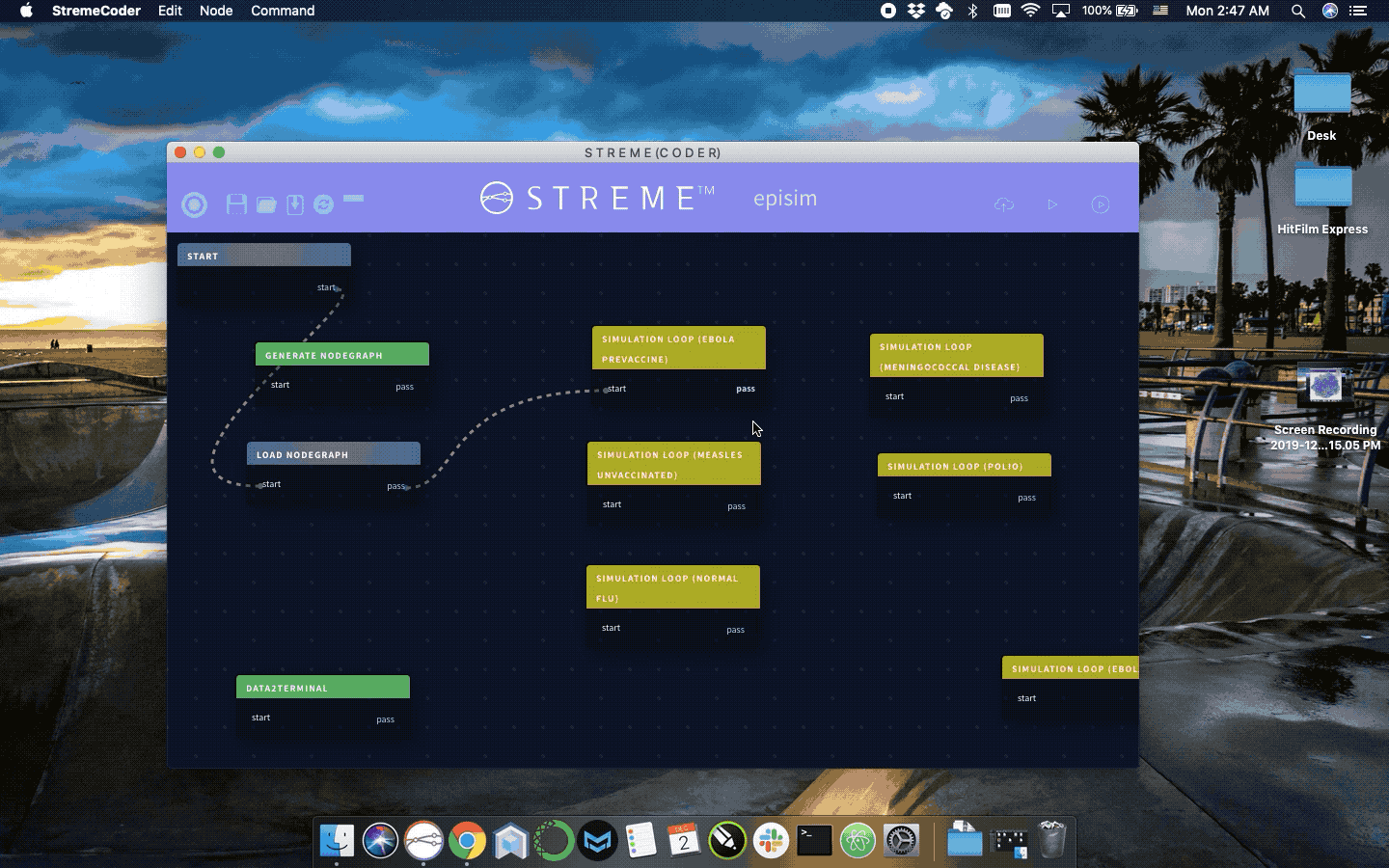The width and height of the screenshot is (1389, 868).
Task: Open Notification Center list icon
Action: 1358,11
